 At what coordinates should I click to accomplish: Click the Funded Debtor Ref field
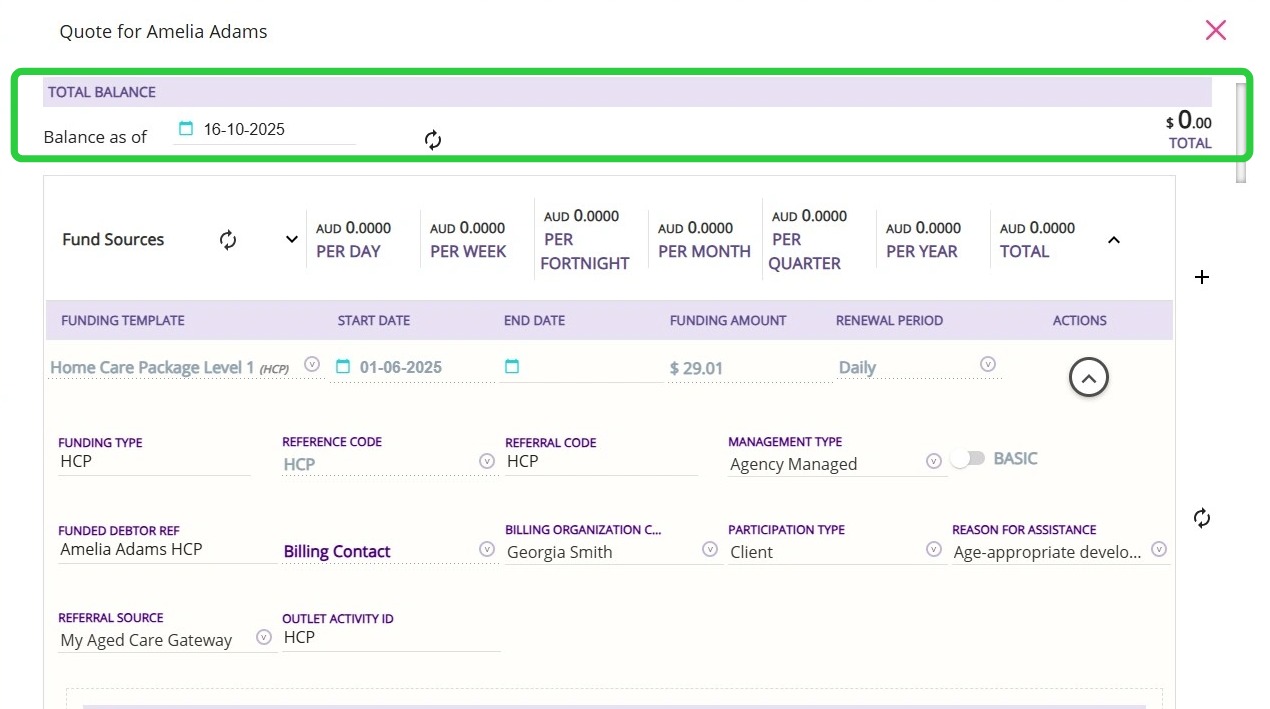[165, 550]
